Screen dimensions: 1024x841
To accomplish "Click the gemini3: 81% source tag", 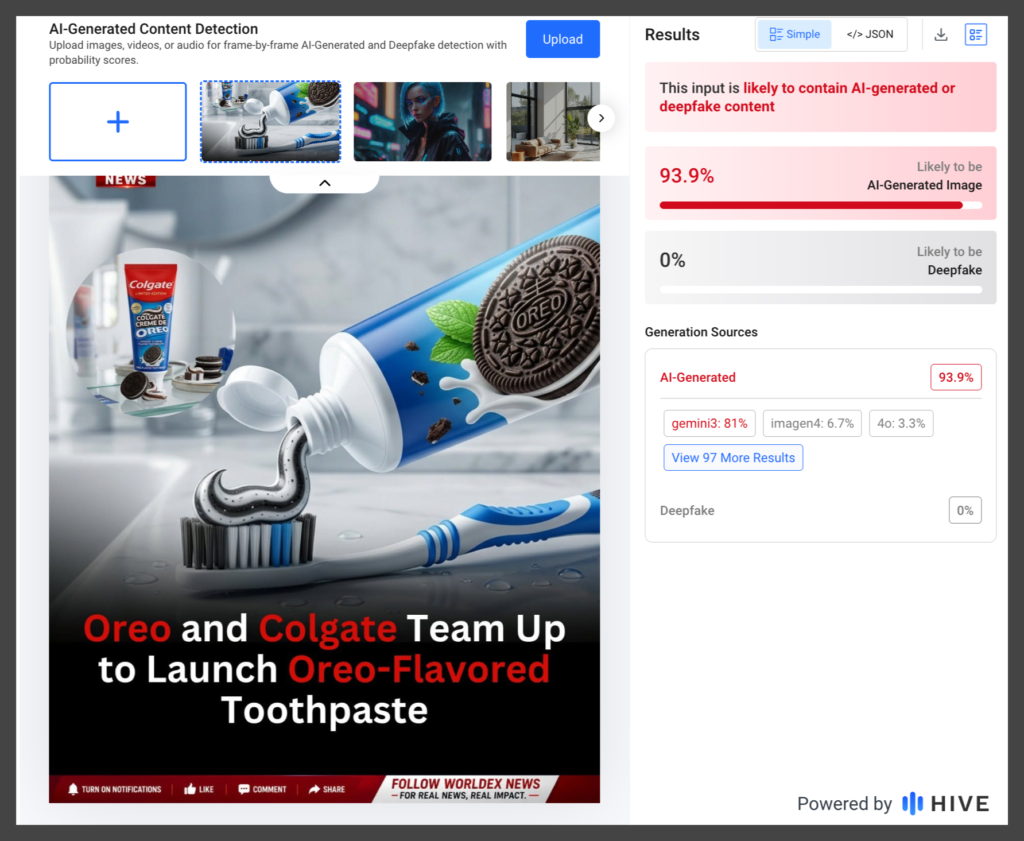I will click(709, 423).
